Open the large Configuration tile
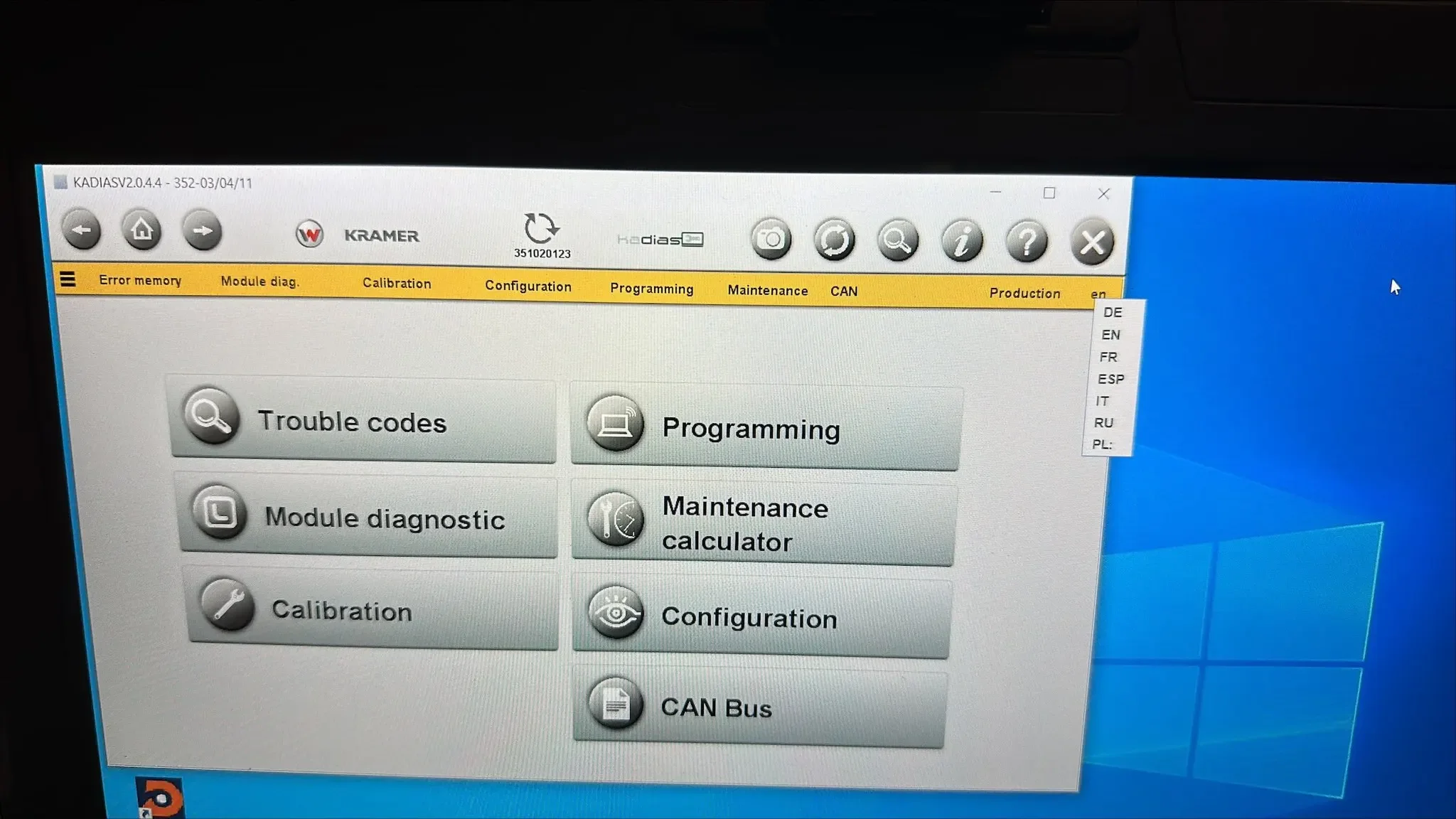This screenshot has height=819, width=1456. click(x=761, y=616)
